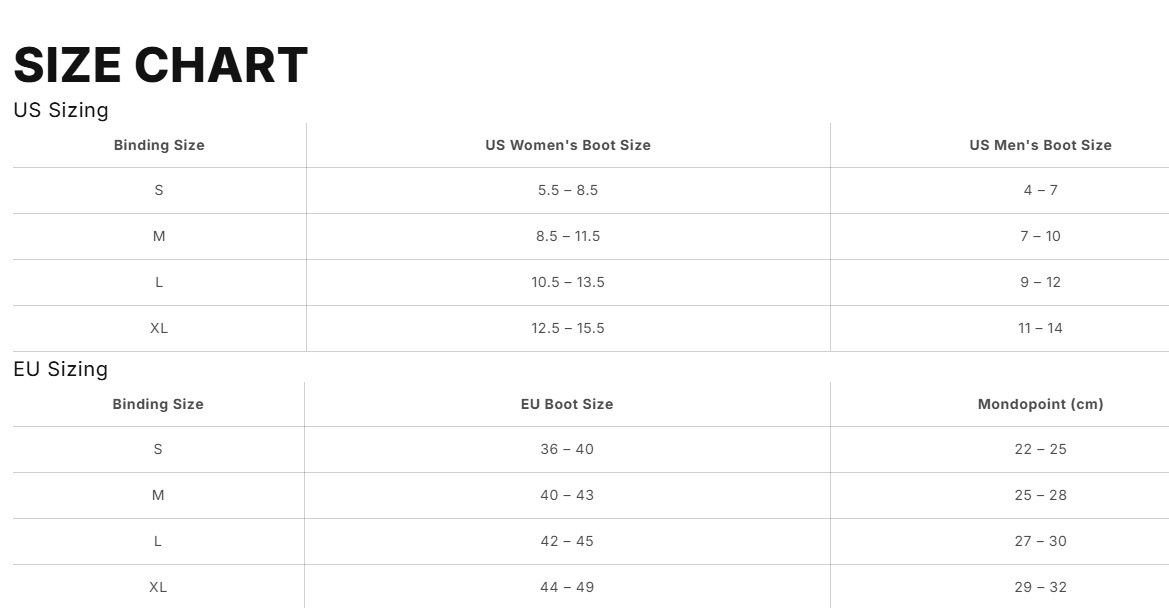Select the US Men's Boot Size header

(x=1040, y=145)
